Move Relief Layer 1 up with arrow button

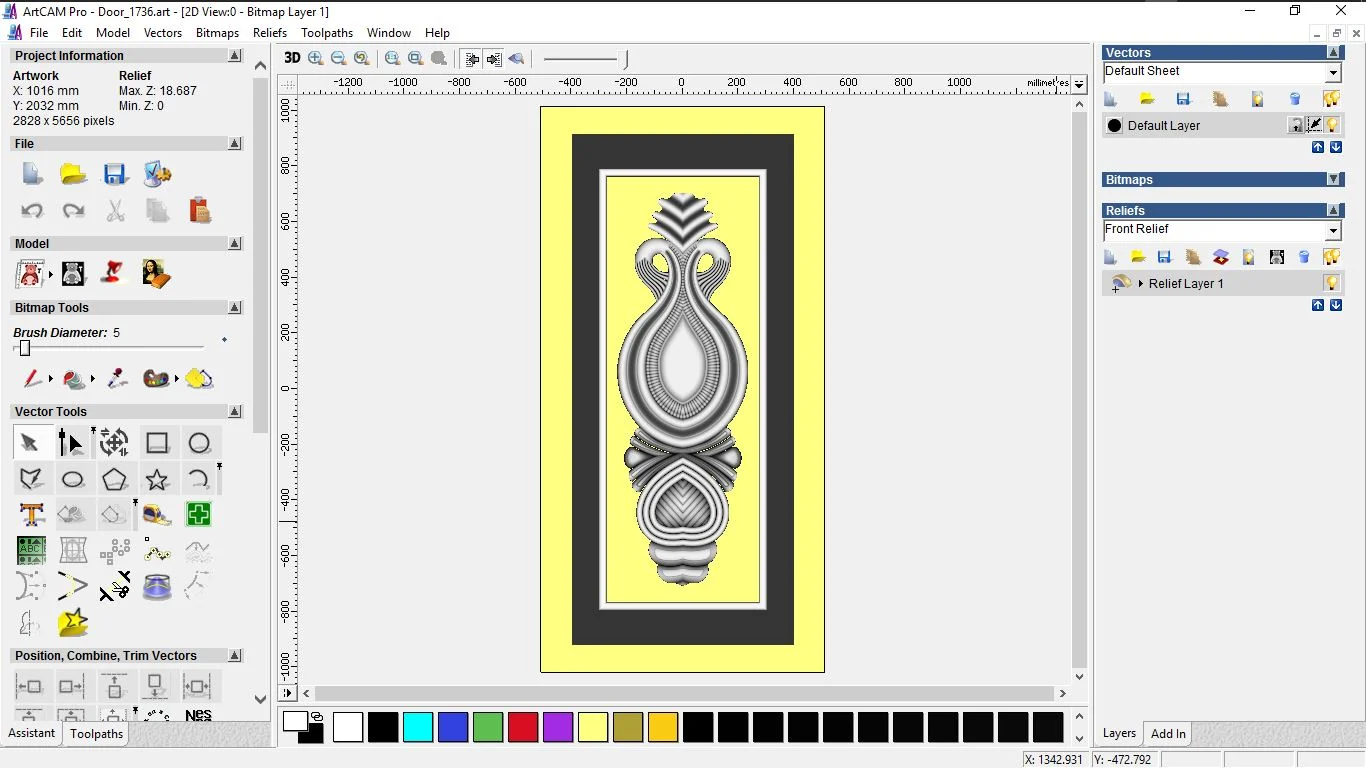point(1318,305)
